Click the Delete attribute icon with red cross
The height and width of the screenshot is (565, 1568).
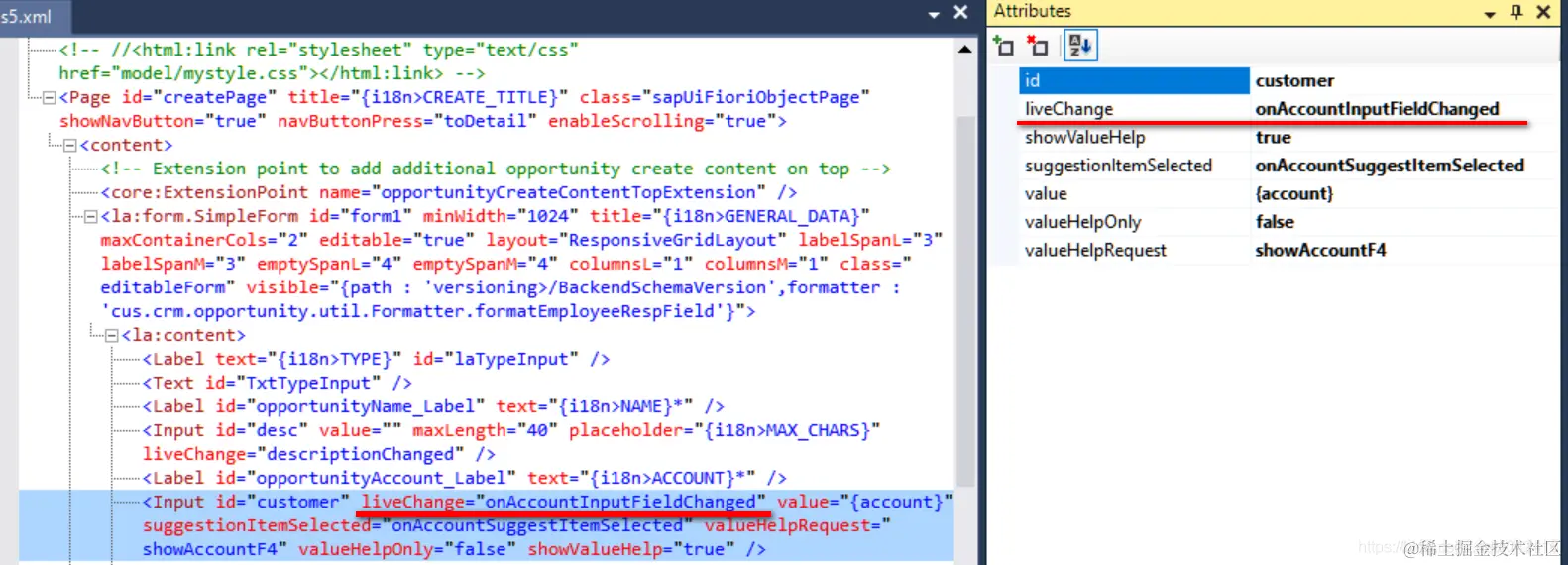click(x=1037, y=46)
